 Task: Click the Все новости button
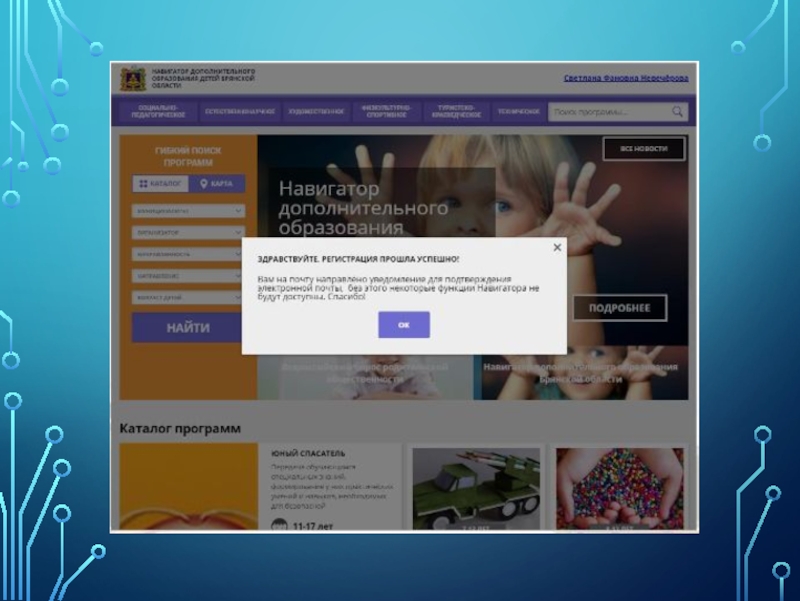(644, 149)
